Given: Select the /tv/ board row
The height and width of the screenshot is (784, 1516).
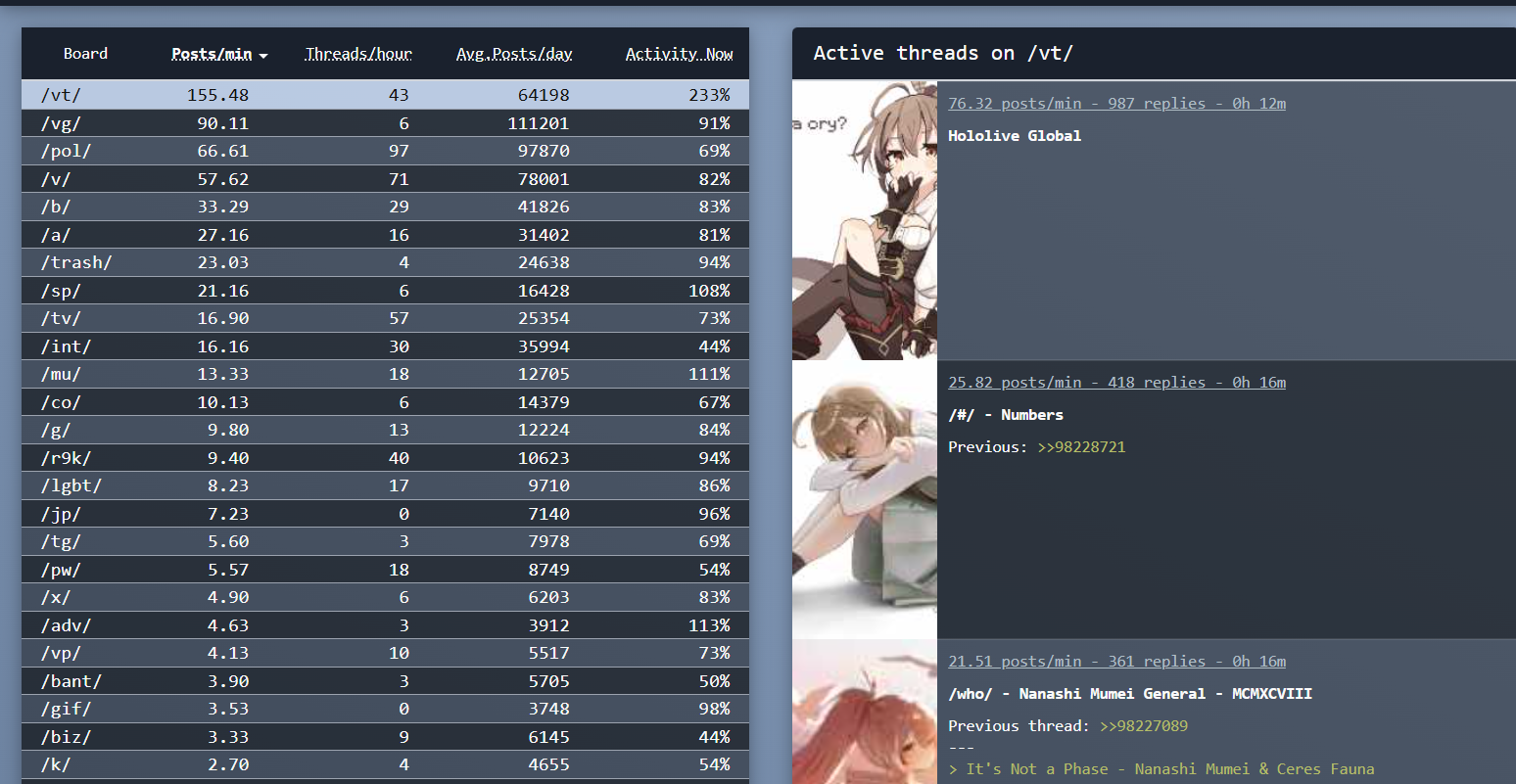Looking at the screenshot, I should [x=385, y=318].
